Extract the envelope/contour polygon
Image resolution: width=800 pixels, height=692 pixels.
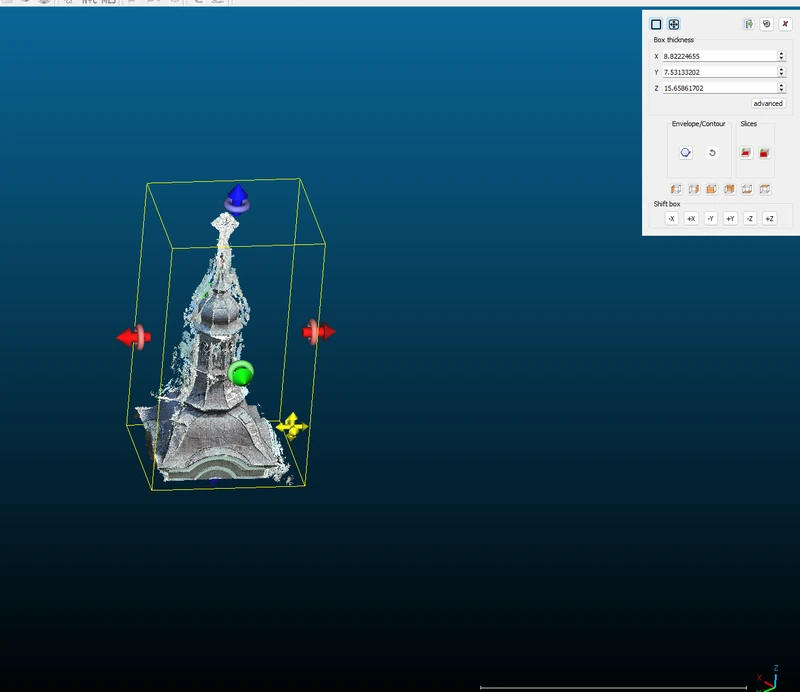pyautogui.click(x=686, y=153)
